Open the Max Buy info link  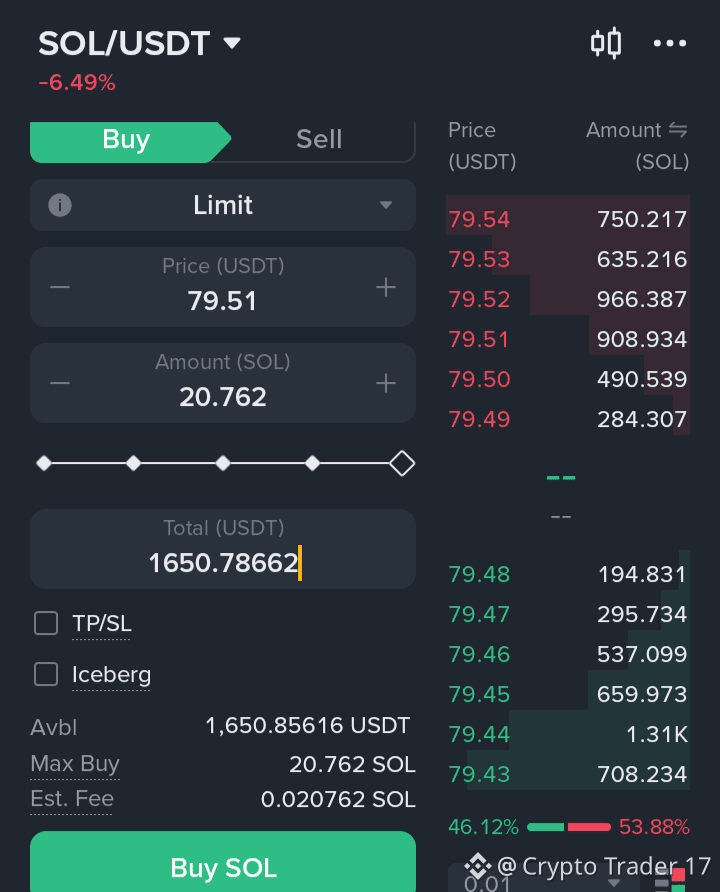pyautogui.click(x=75, y=763)
